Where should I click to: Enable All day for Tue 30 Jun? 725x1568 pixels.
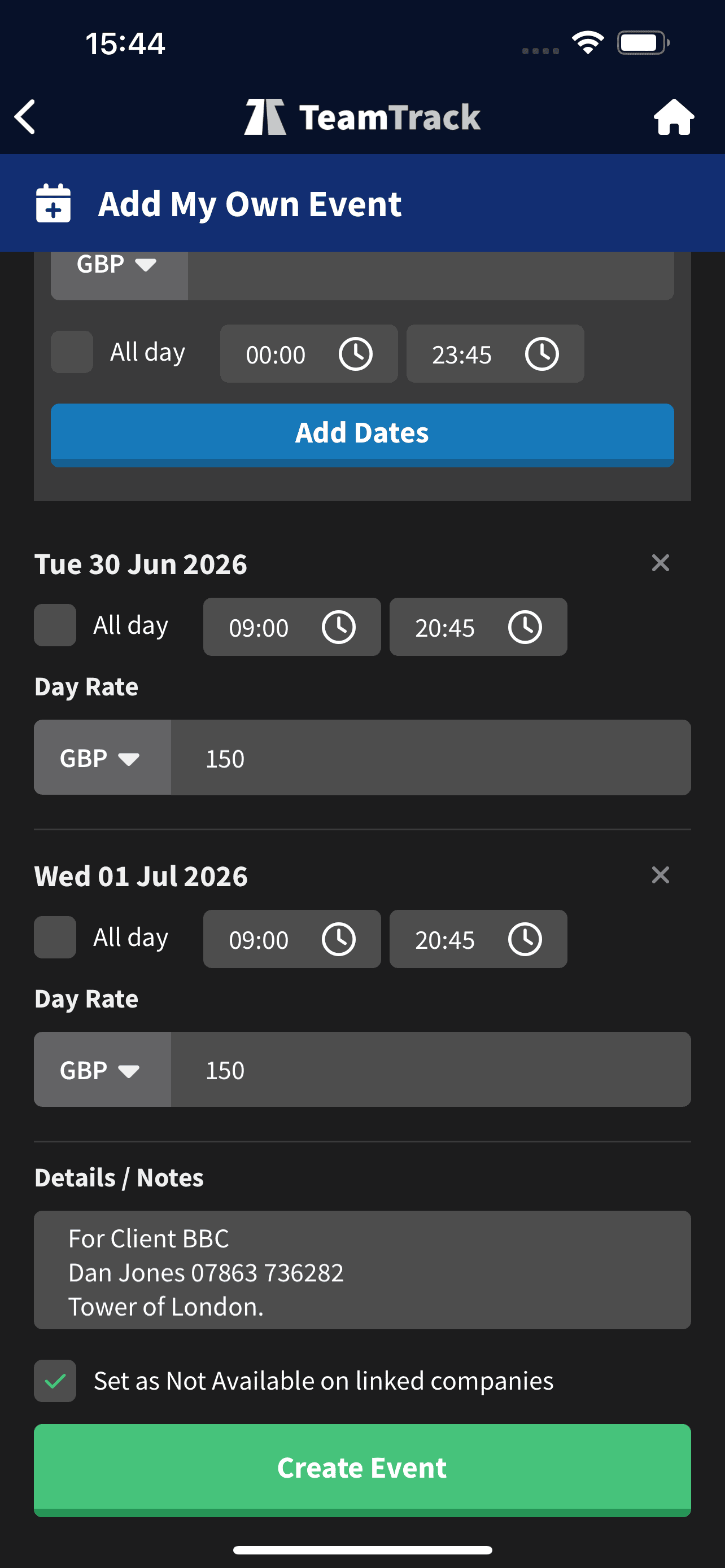coord(55,625)
